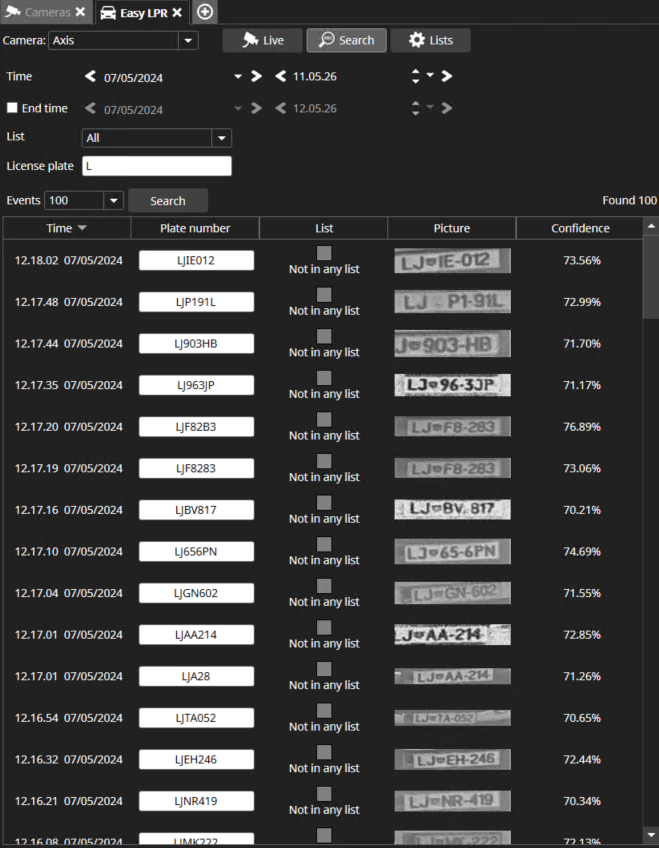Step the Time clock value forward with the right arrow
This screenshot has height=848, width=659.
point(446,76)
